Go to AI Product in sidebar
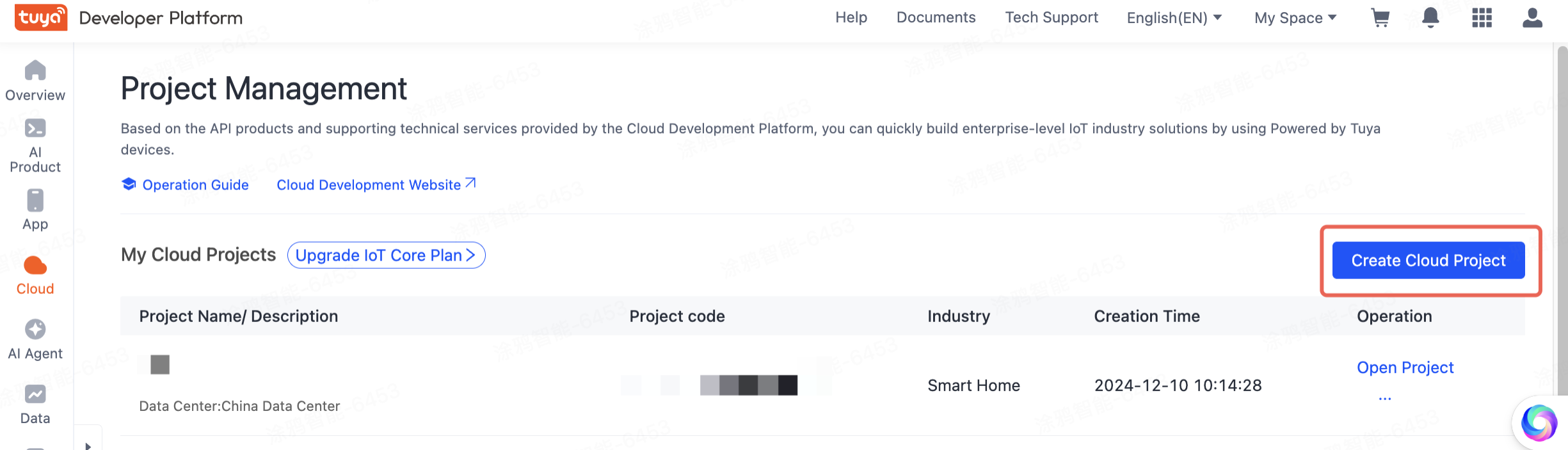This screenshot has height=450, width=1568. 35,146
